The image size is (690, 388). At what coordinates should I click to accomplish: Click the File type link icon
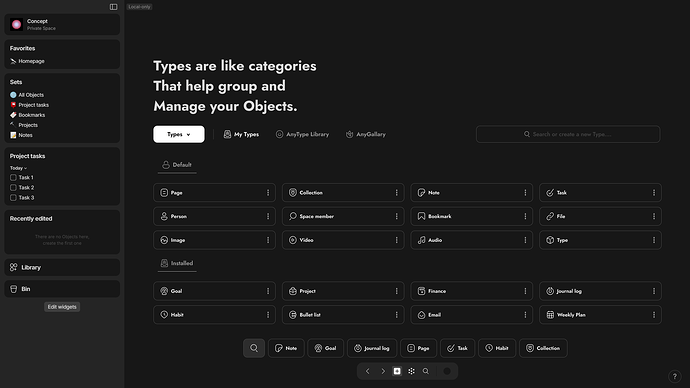click(x=550, y=216)
